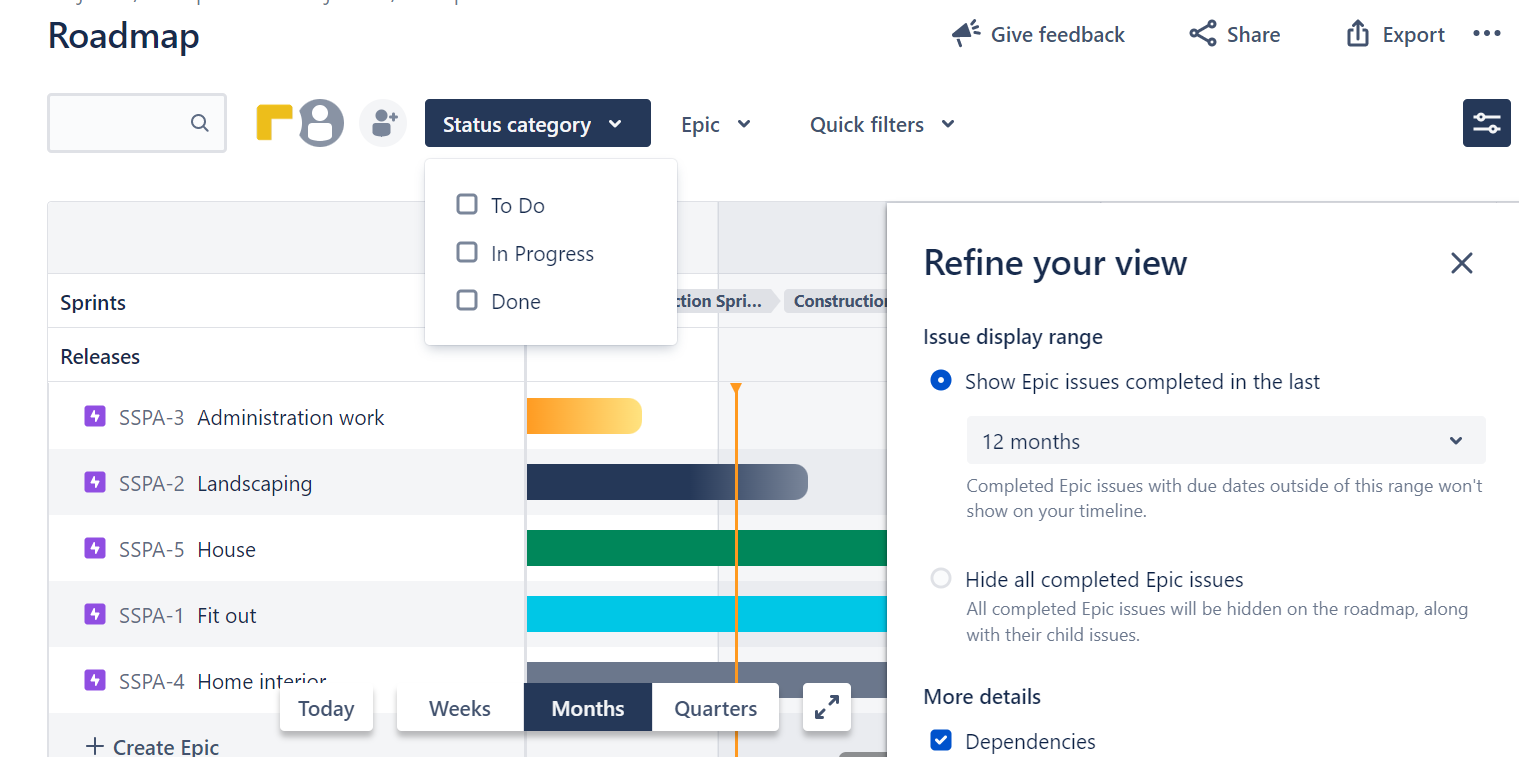Open the more actions ellipsis menu
This screenshot has height=757, width=1519.
(x=1487, y=33)
